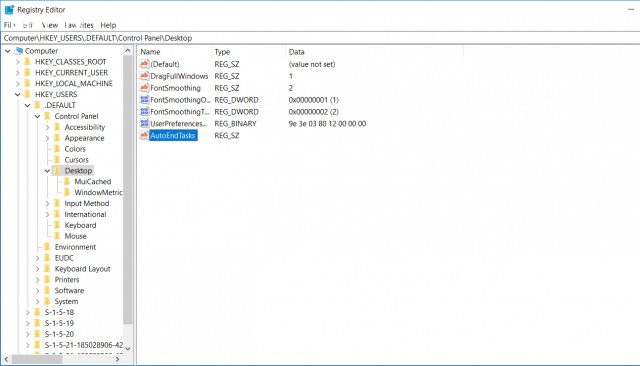Collapse the HKEY_USERS node arrow
The width and height of the screenshot is (640, 366).
18,94
